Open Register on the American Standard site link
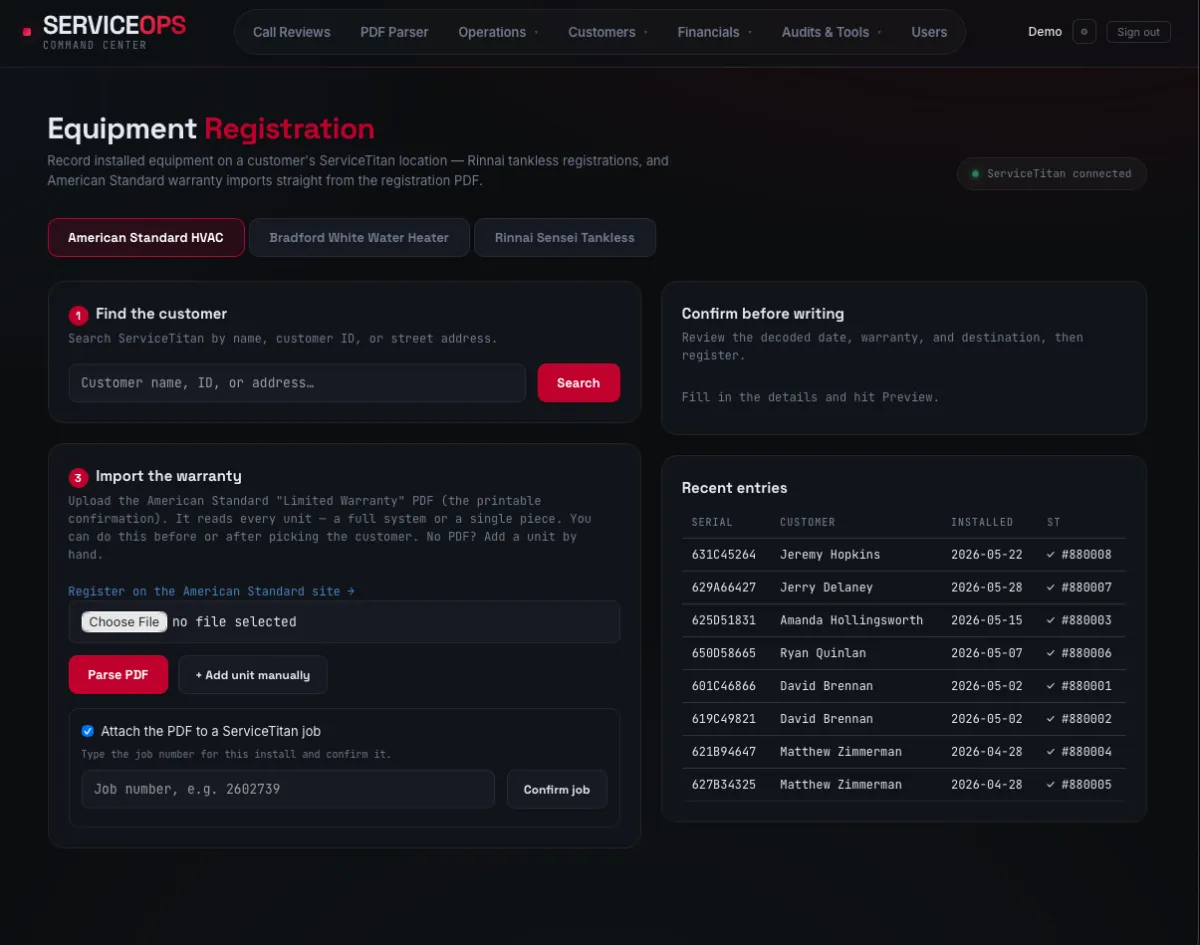 pos(211,591)
